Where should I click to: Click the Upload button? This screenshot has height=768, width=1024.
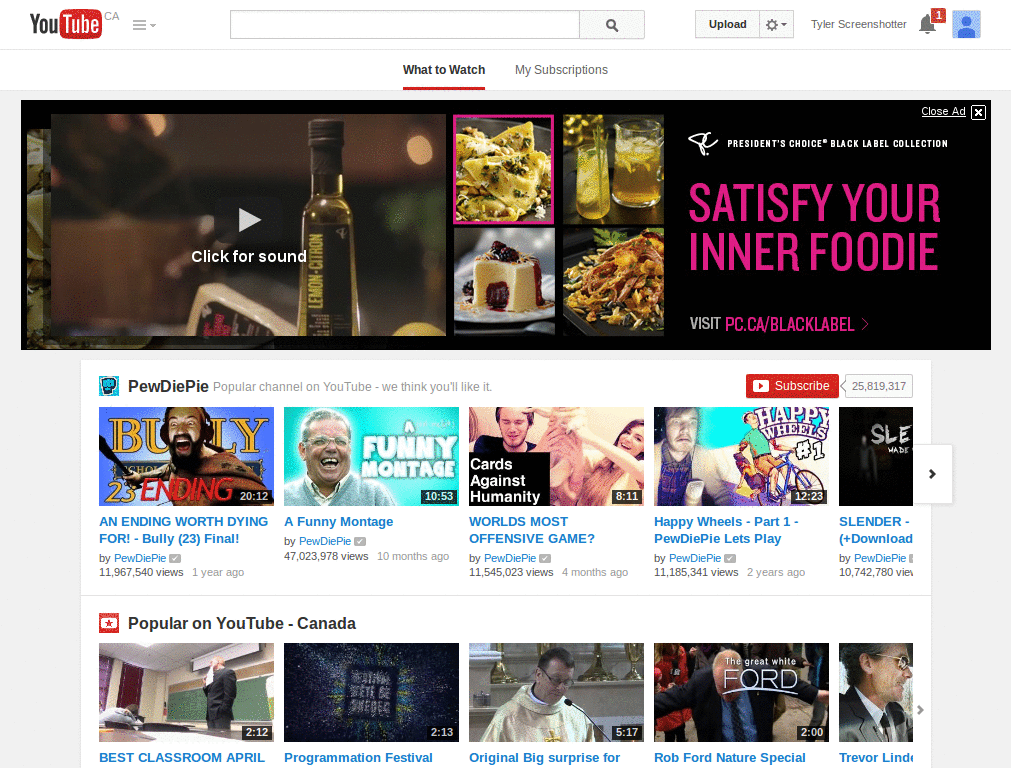coord(728,24)
